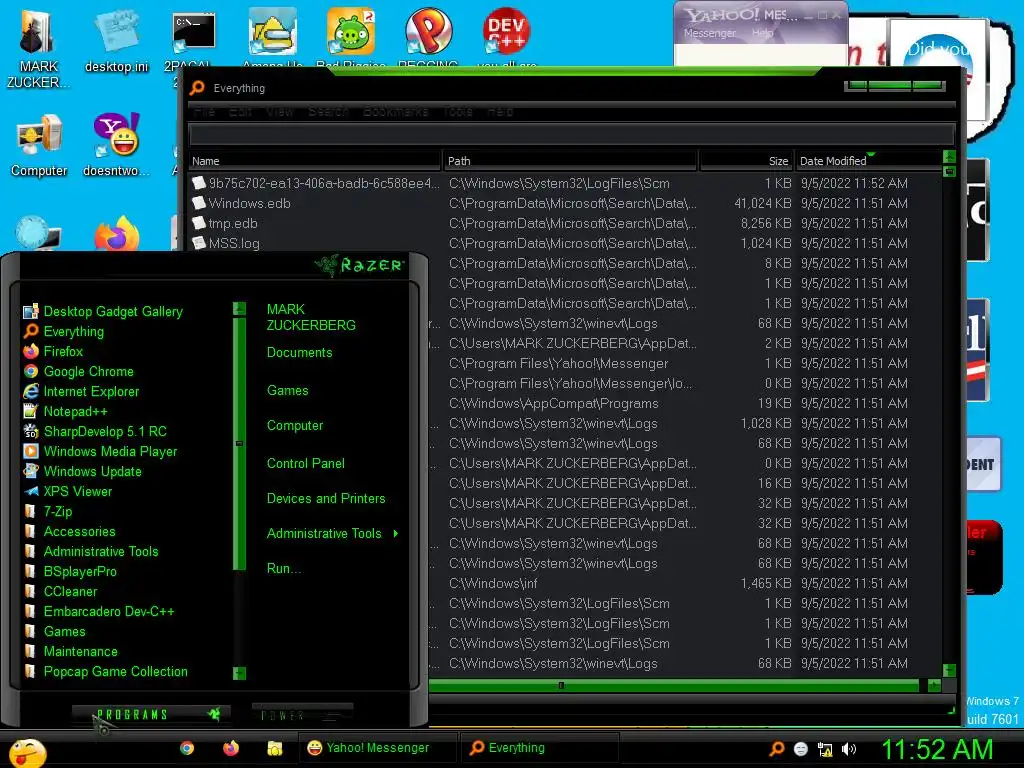Select the Bad Piggies desktop icon
The height and width of the screenshot is (768, 1024).
click(351, 37)
